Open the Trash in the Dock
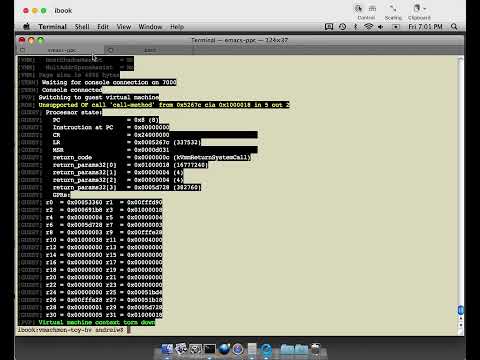Image resolution: width=480 pixels, height=360 pixels. (316, 349)
